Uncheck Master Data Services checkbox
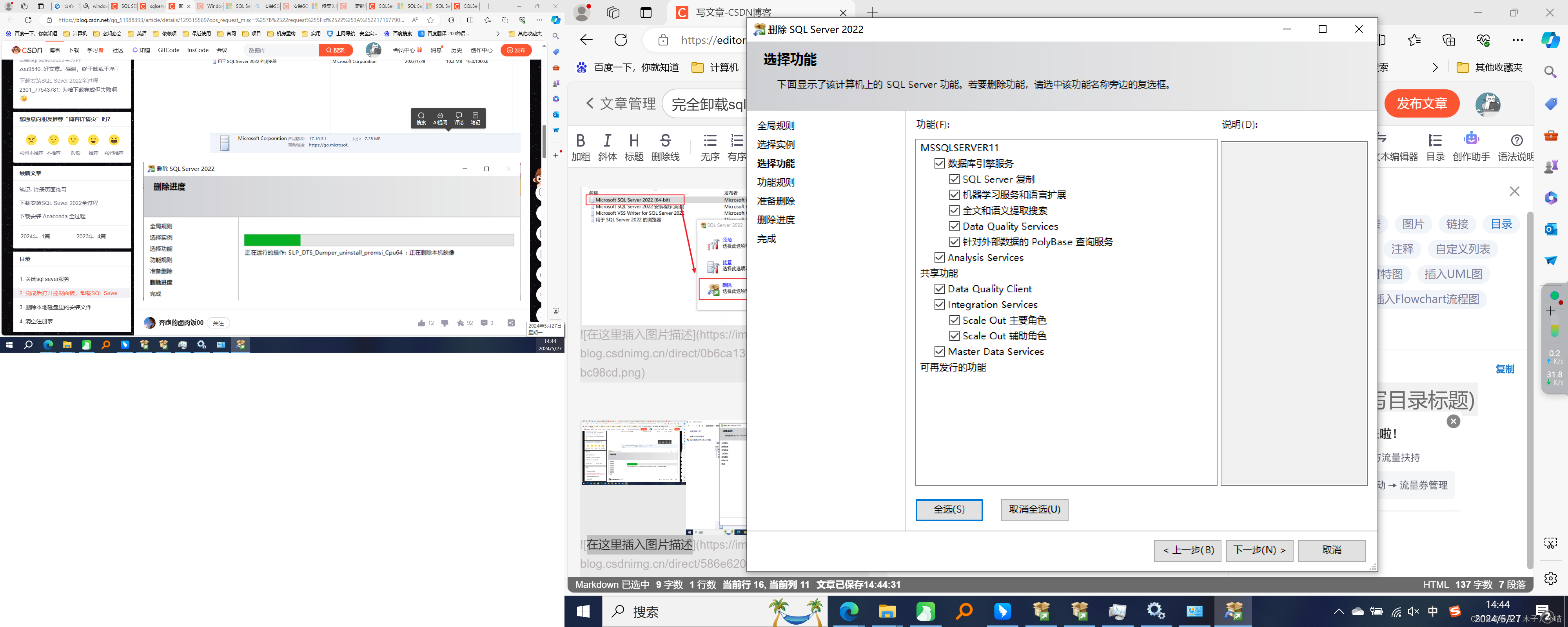The image size is (1568, 627). [939, 352]
